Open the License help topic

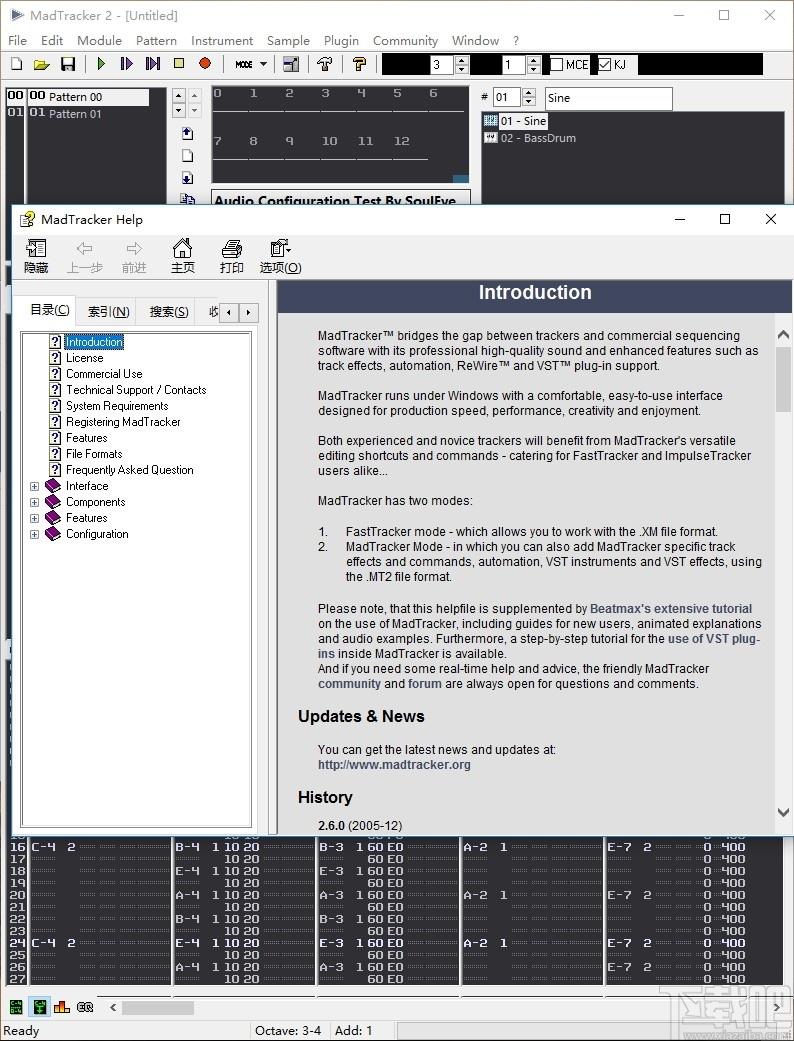[x=84, y=358]
